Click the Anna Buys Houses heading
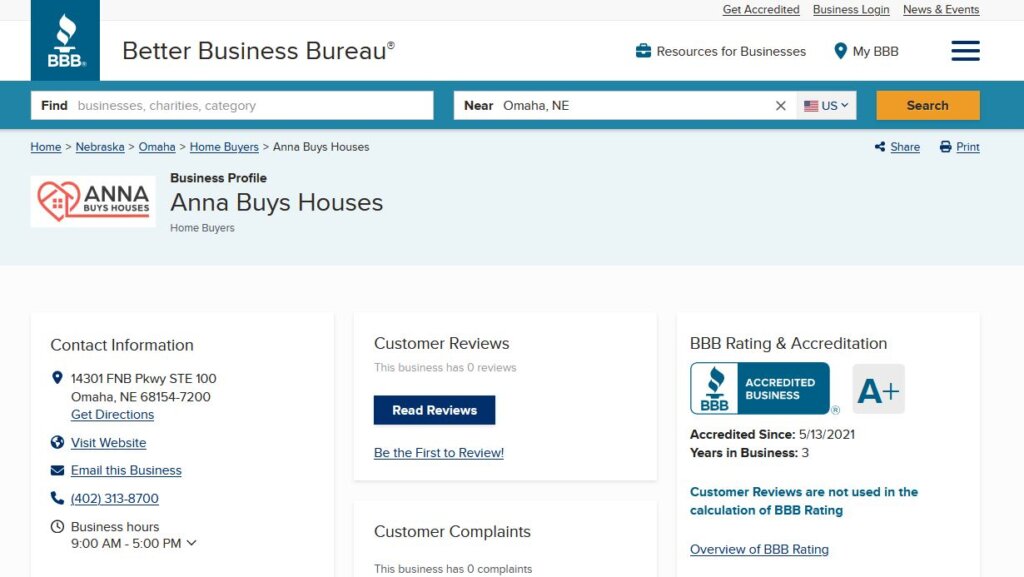 click(276, 202)
